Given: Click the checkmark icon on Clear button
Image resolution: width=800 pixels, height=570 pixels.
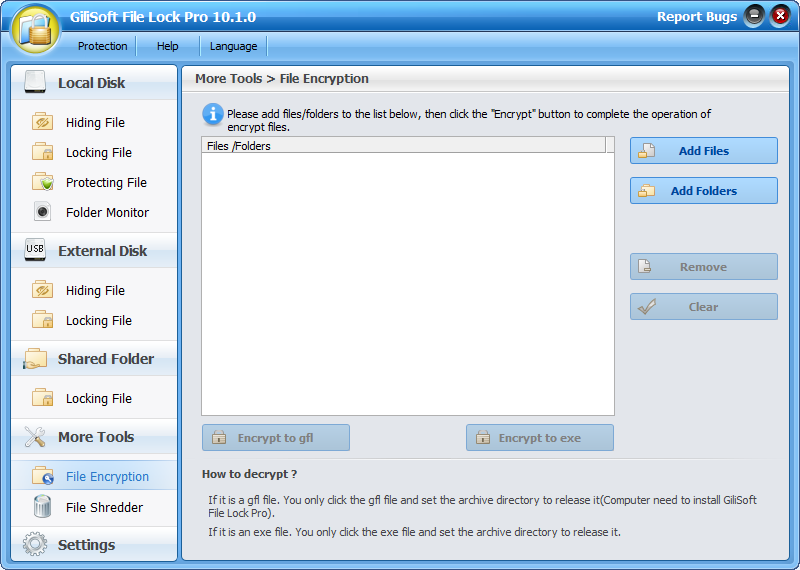Looking at the screenshot, I should [646, 307].
